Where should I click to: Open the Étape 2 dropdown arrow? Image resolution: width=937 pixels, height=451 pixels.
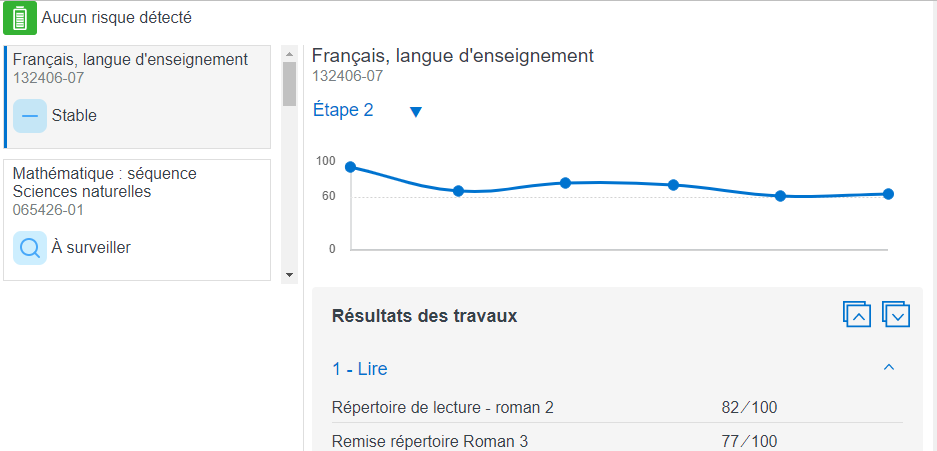416,112
